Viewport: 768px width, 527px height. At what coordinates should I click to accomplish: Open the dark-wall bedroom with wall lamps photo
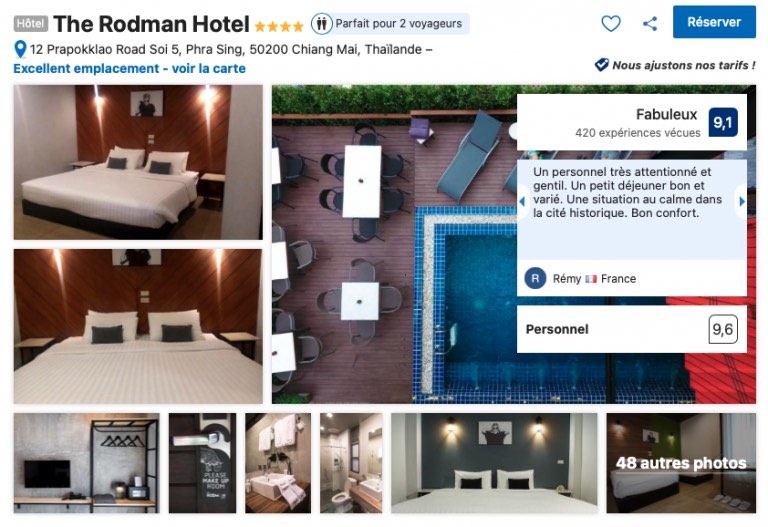(x=494, y=463)
